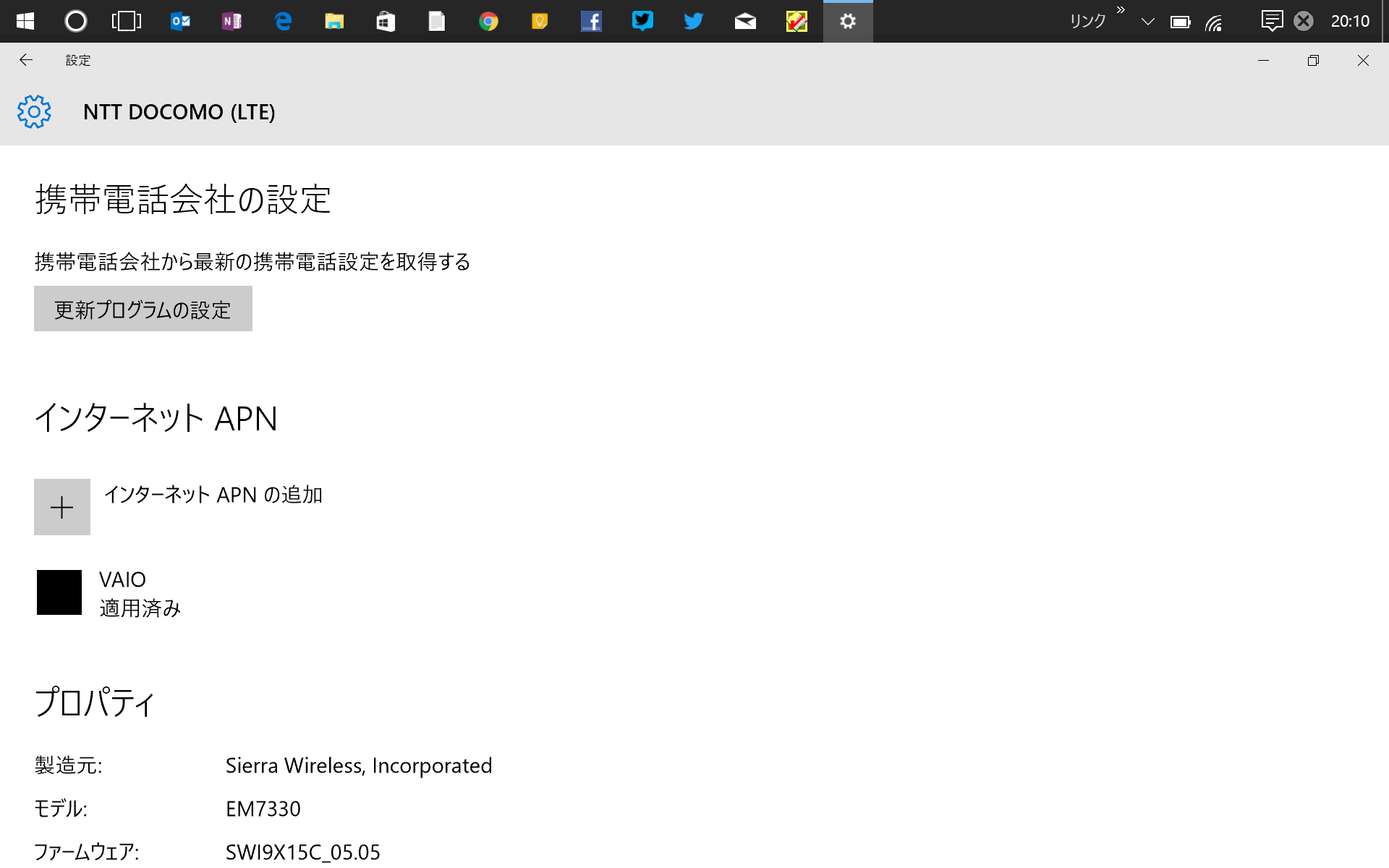Show hidden system tray icons

(1147, 22)
